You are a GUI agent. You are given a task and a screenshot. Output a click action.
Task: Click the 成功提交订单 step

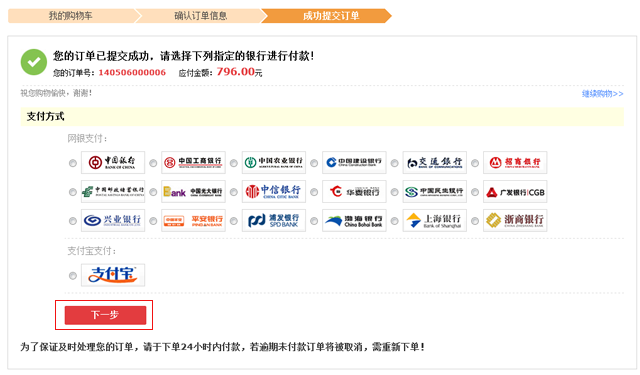click(331, 16)
